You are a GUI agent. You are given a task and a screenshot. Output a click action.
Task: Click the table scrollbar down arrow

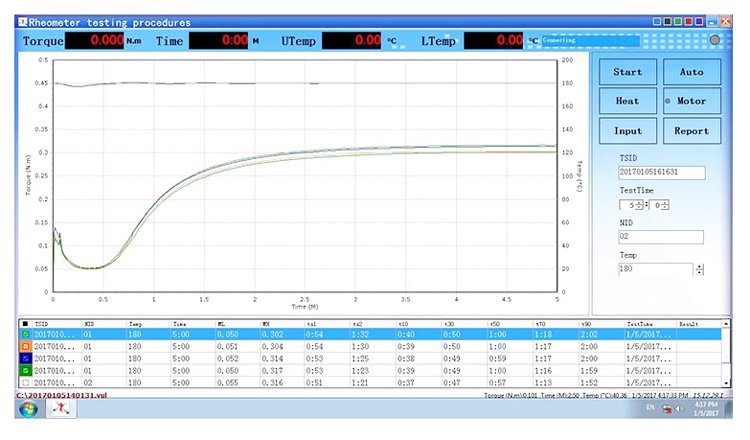pos(726,383)
